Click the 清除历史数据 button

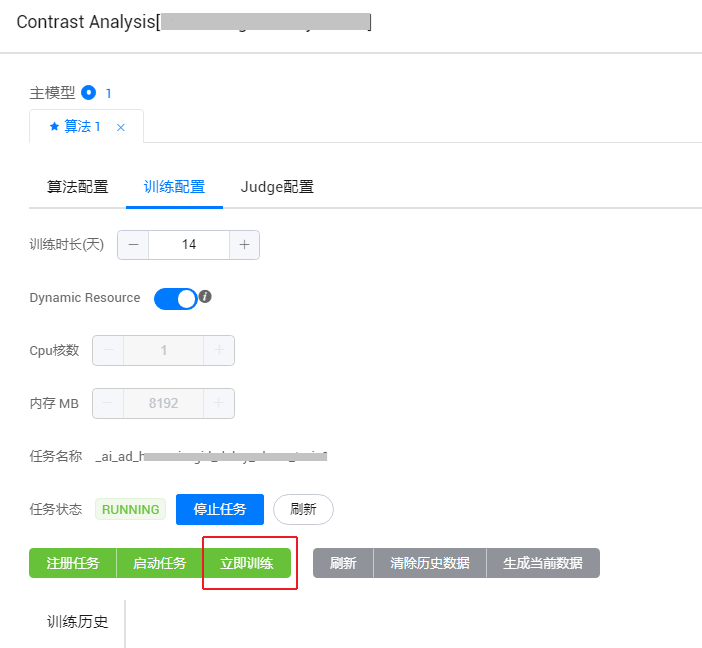click(430, 563)
